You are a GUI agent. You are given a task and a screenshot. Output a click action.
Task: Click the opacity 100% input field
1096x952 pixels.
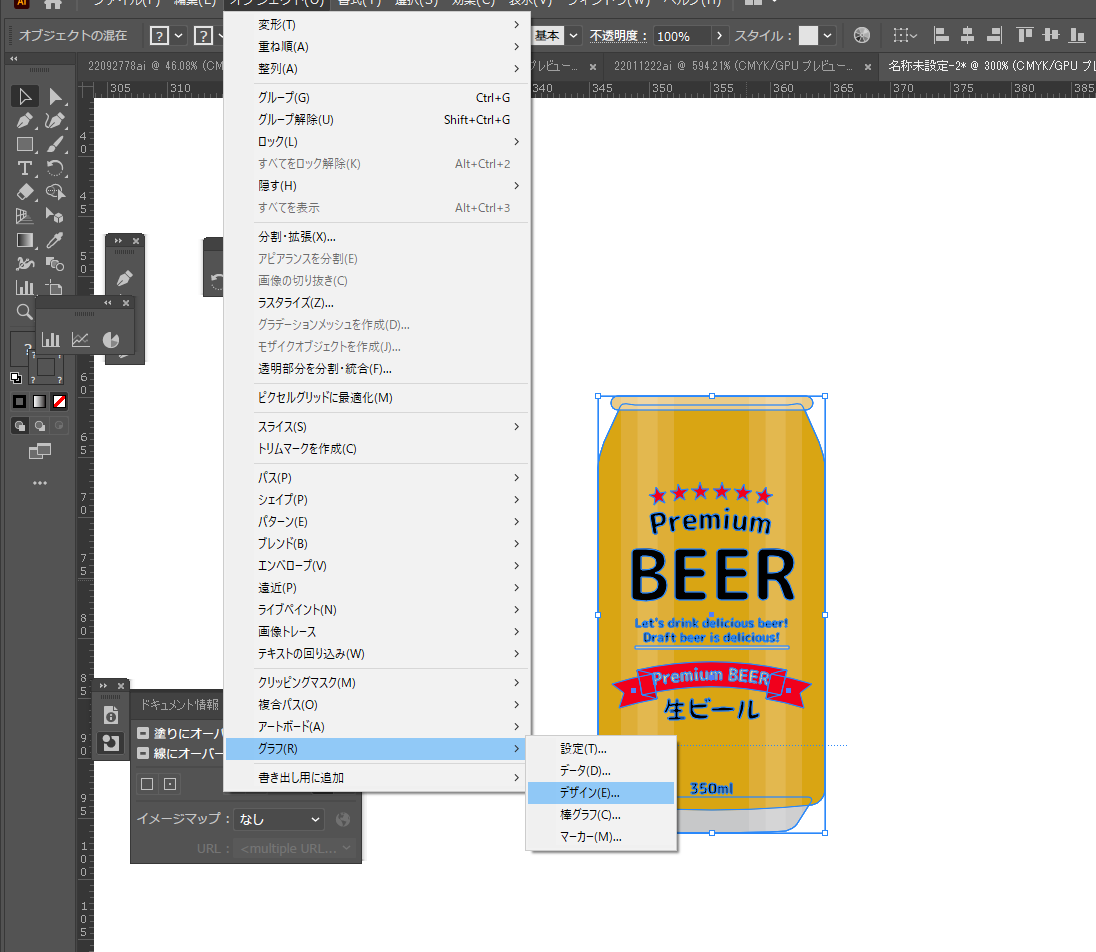[x=680, y=36]
